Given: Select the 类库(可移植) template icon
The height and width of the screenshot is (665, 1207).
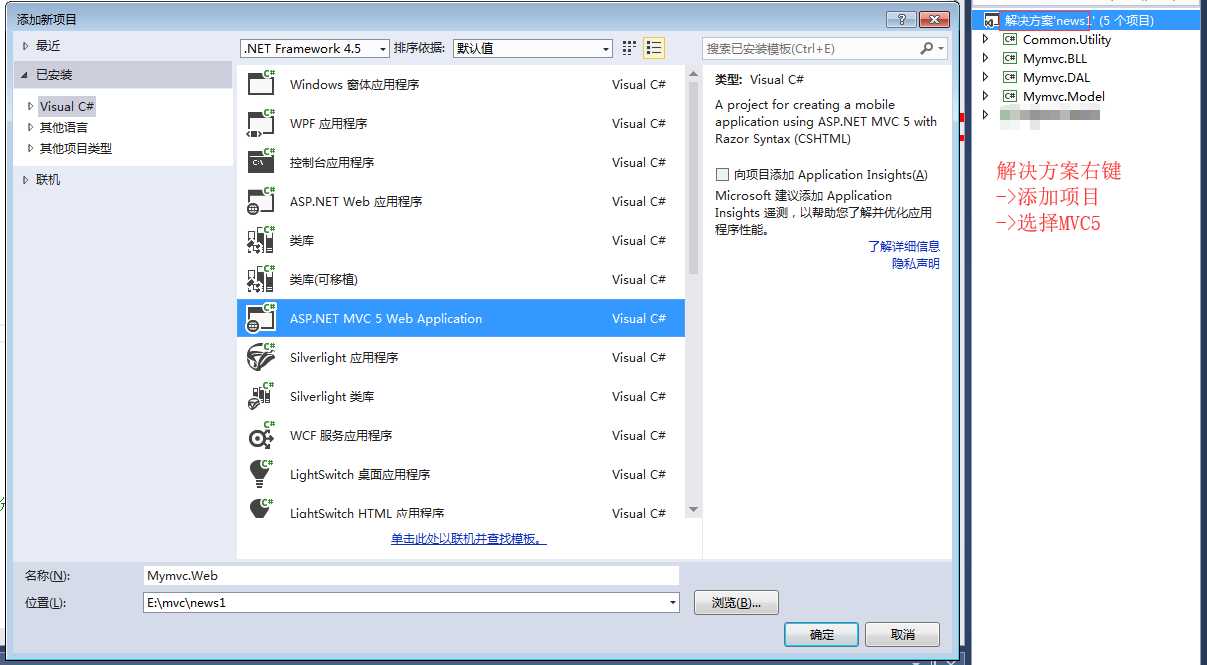Looking at the screenshot, I should tap(261, 279).
